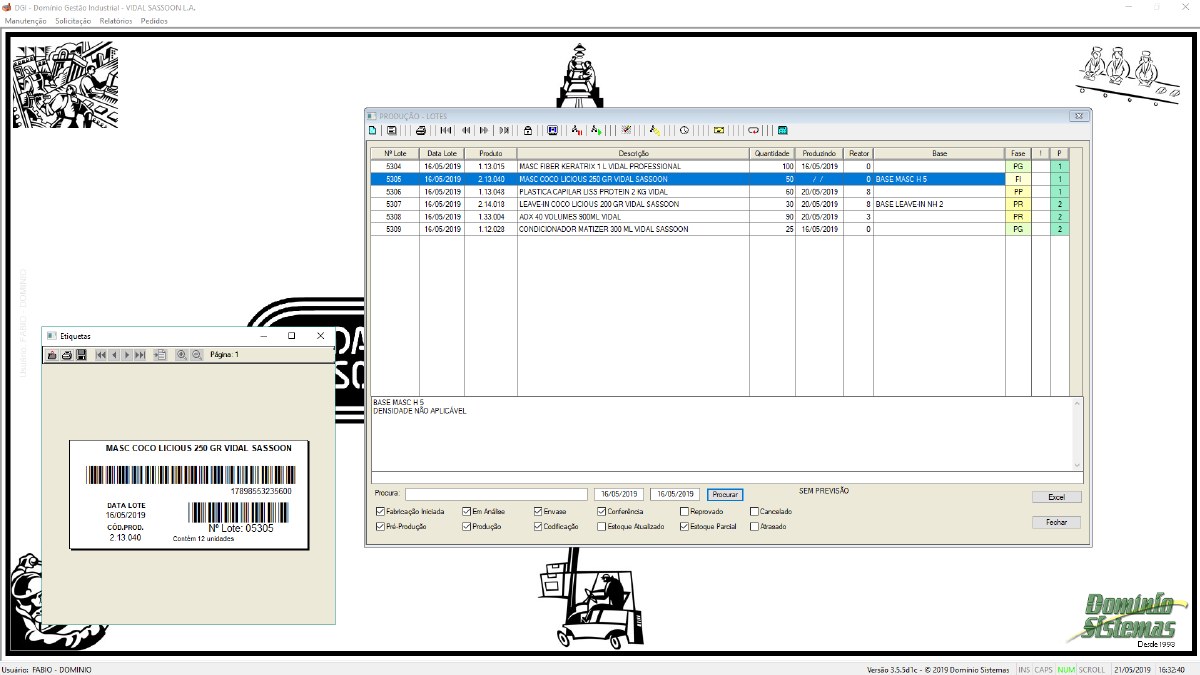Toggle Envase checkbox
This screenshot has width=1200, height=675.
538,511
